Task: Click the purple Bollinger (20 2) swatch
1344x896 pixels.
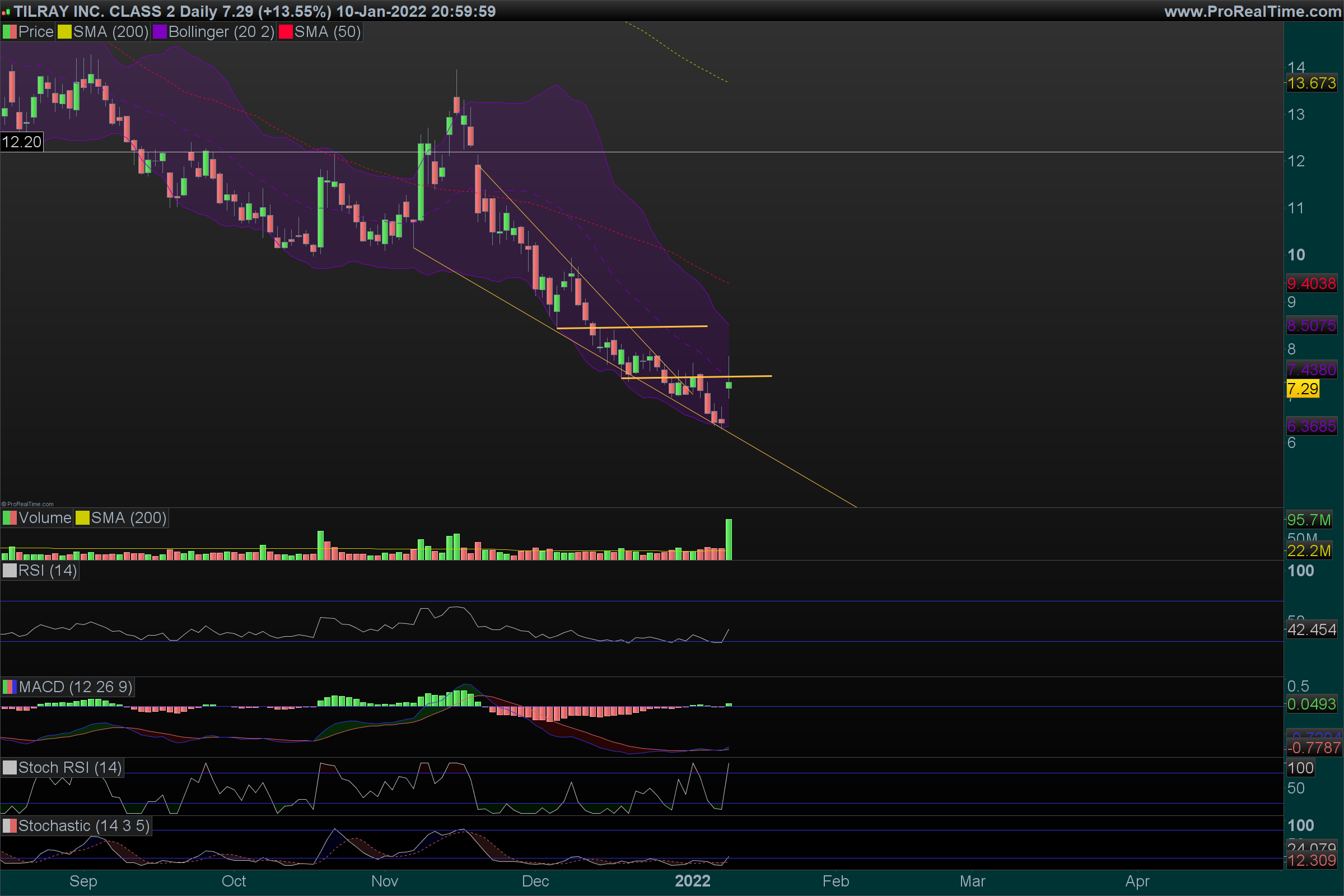Action: pyautogui.click(x=160, y=32)
